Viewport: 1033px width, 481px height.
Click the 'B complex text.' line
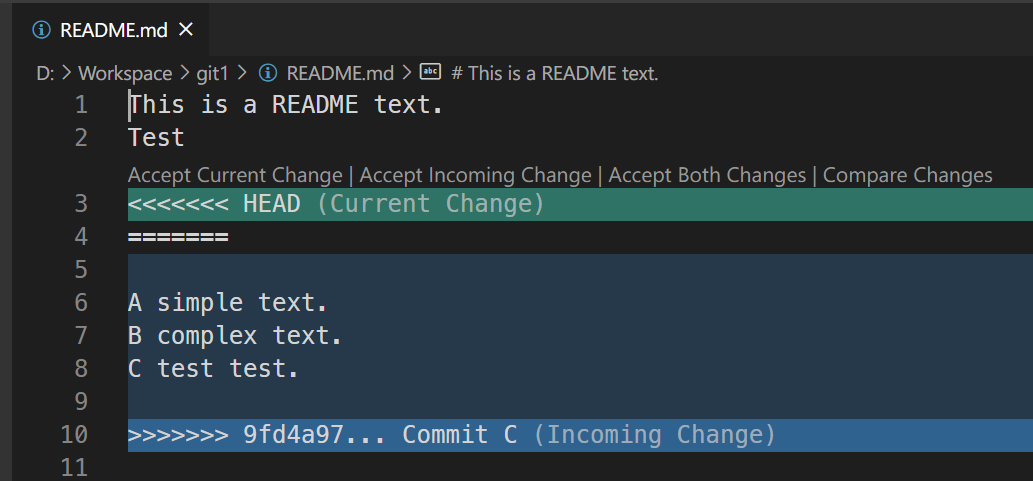tap(235, 335)
